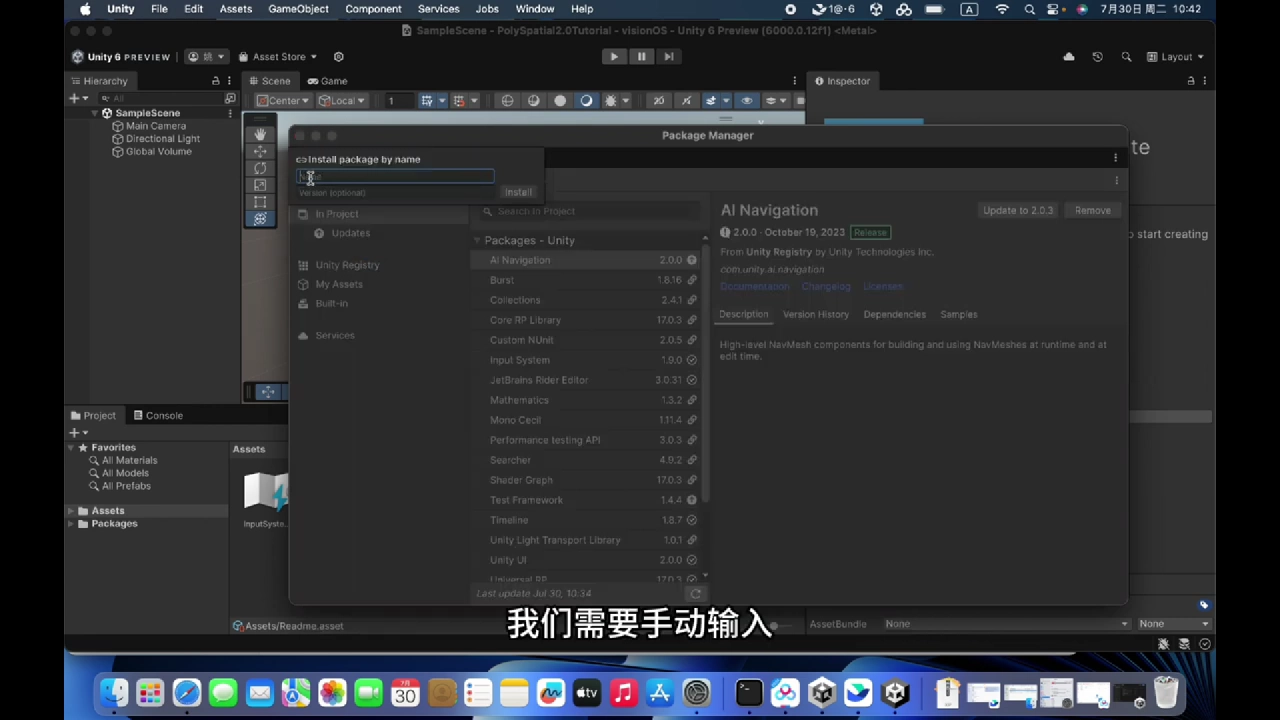1280x720 pixels.
Task: Collapse the Favorites folder arrow
Action: pos(71,448)
